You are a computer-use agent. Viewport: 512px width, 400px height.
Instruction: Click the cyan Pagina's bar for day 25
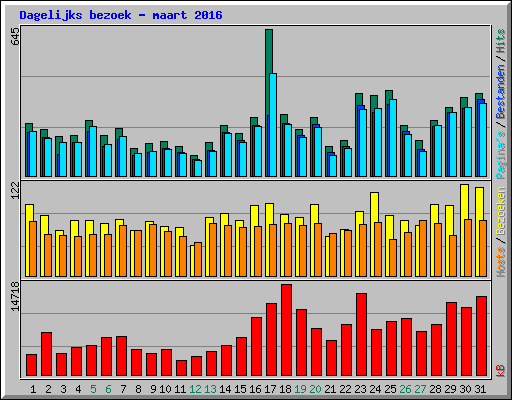pyautogui.click(x=393, y=138)
